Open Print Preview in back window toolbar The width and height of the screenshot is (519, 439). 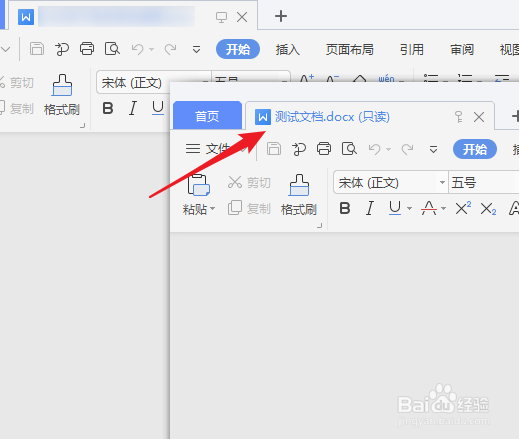[x=112, y=49]
